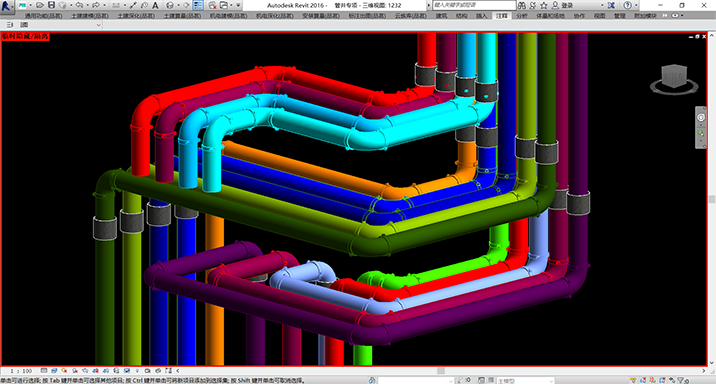Open the Autodesk Exchange Apps X icon
716x384 pixels.
pyautogui.click(x=611, y=5)
